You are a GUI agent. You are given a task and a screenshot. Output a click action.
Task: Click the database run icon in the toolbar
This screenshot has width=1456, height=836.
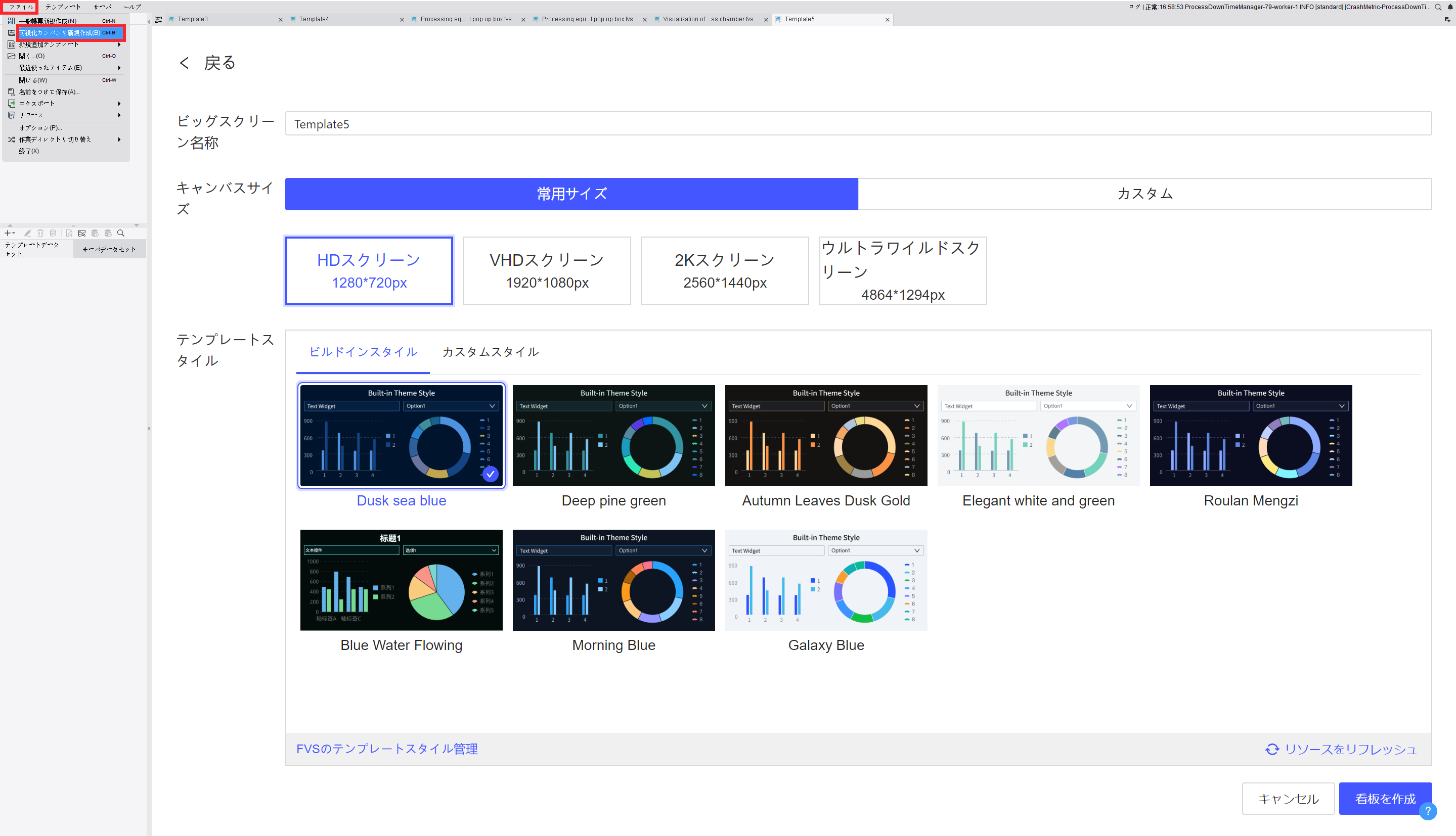point(94,233)
